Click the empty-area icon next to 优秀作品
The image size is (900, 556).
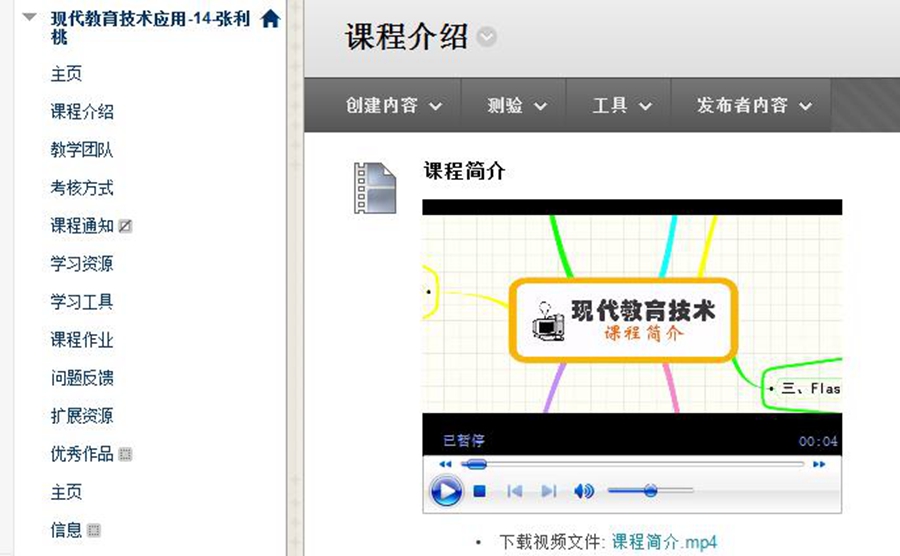(x=125, y=454)
